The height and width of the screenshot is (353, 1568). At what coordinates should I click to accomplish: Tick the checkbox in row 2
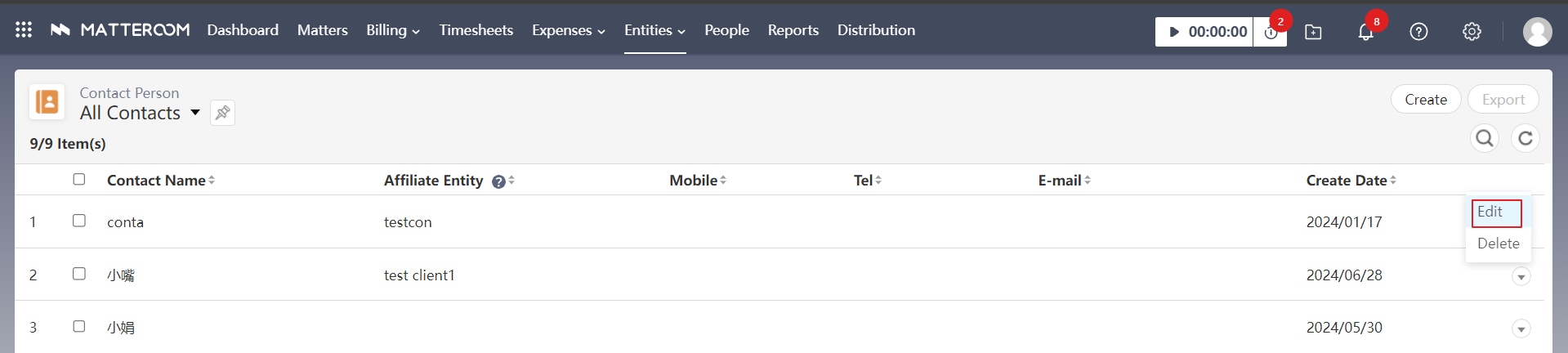(x=79, y=274)
